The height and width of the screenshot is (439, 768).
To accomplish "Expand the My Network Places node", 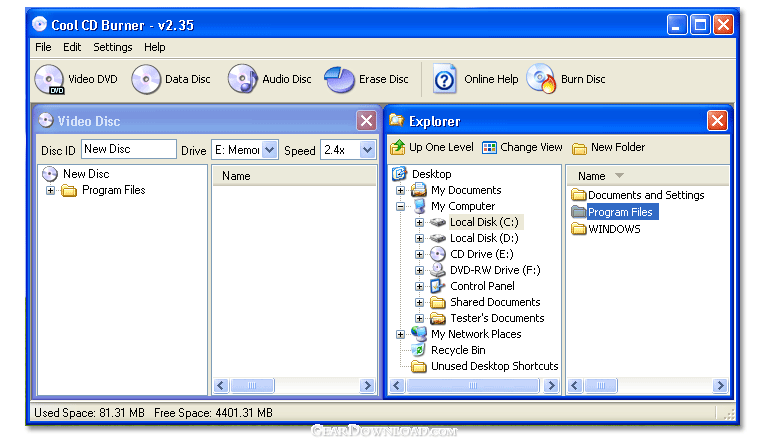I will [x=400, y=335].
